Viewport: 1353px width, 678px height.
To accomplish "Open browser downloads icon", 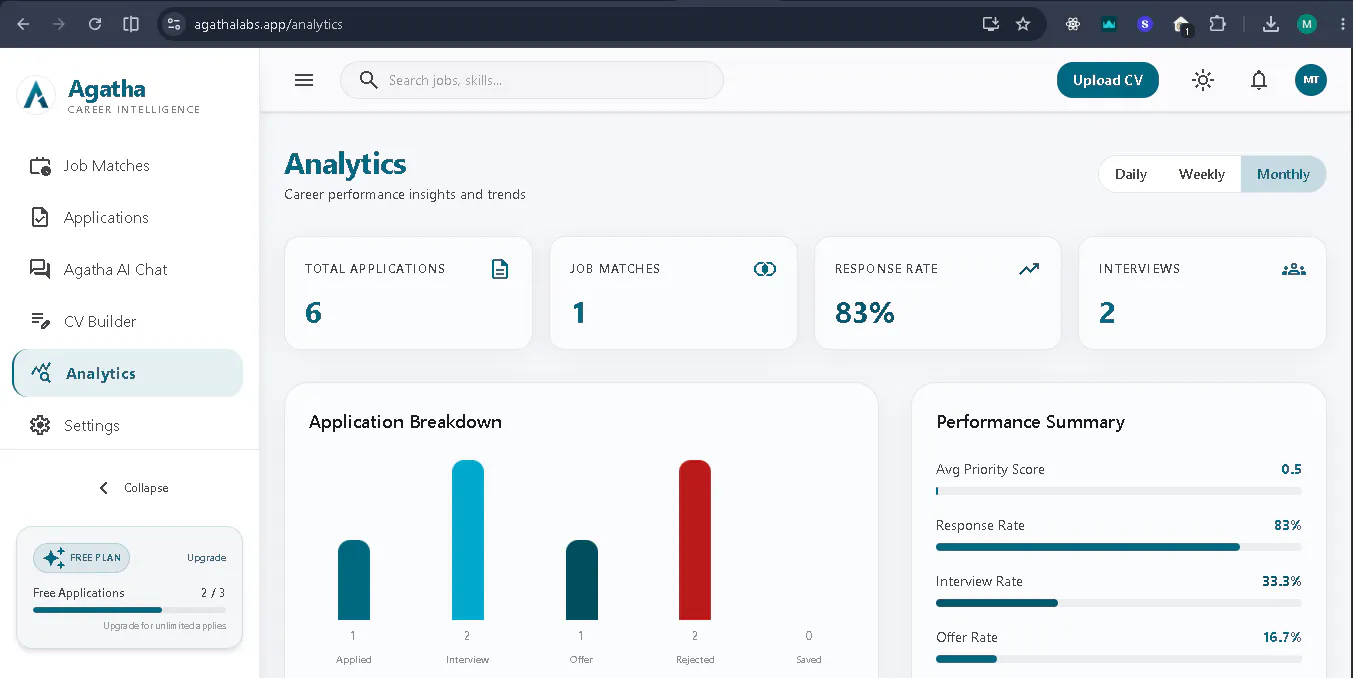I will [x=1271, y=24].
